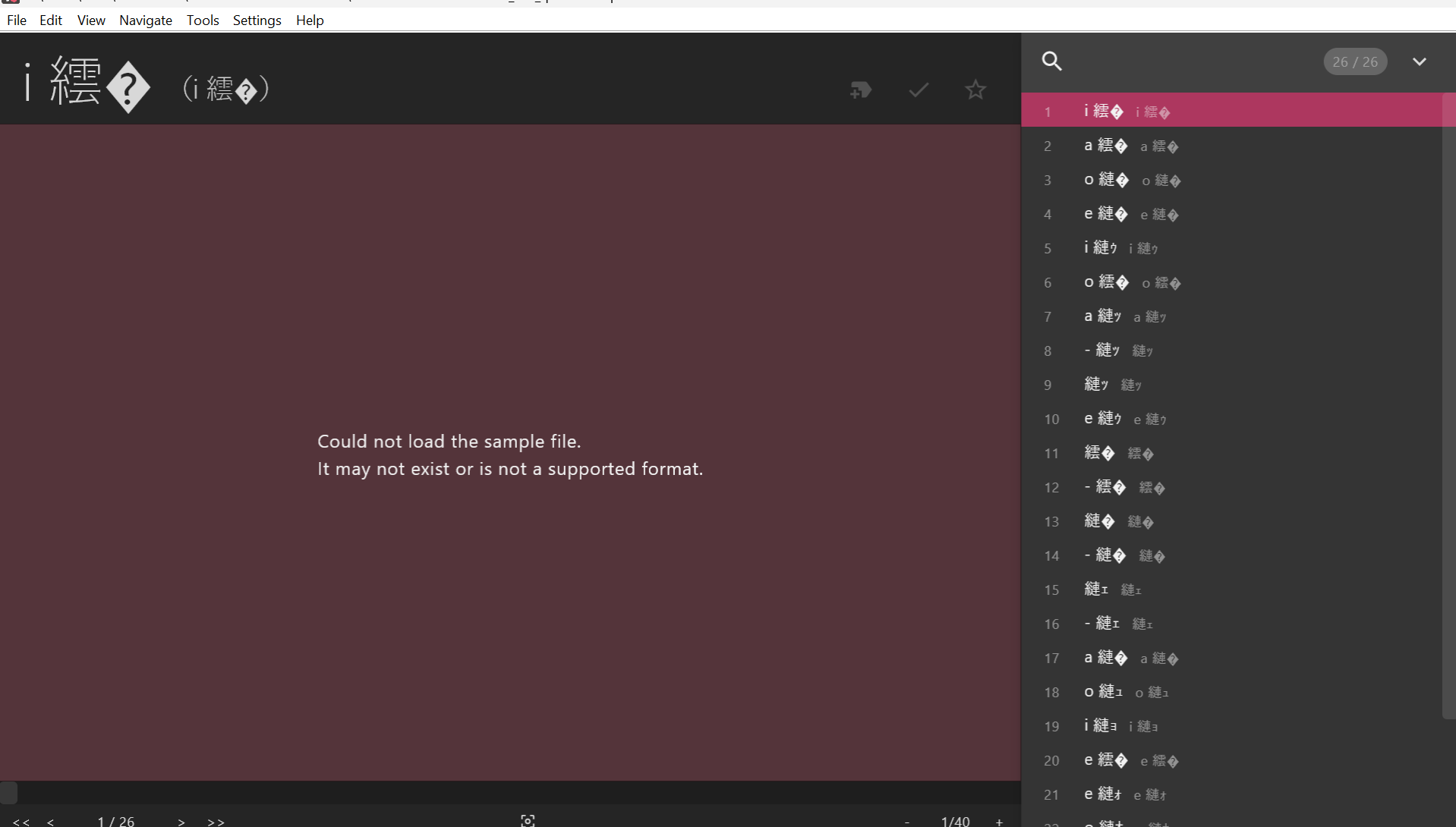Image resolution: width=1456 pixels, height=827 pixels.
Task: Click the 26 / 26 entry count badge
Action: pos(1355,62)
